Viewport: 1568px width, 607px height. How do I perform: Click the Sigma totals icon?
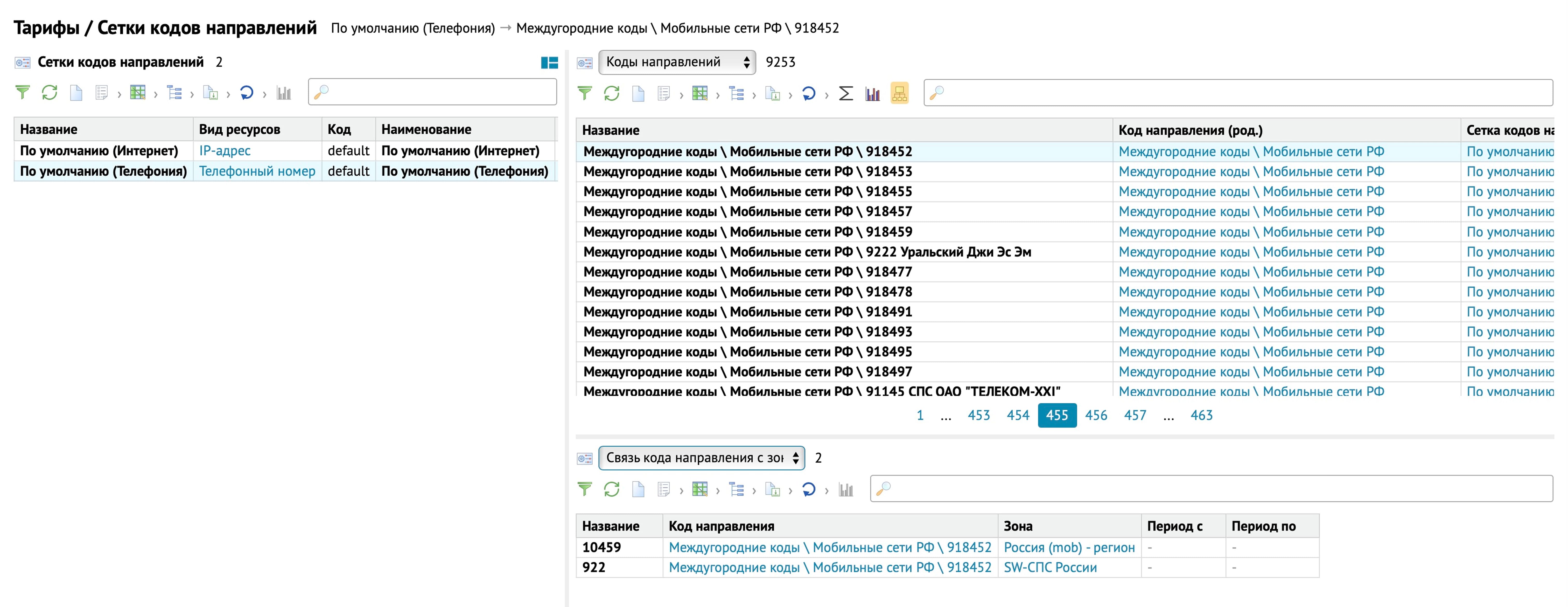[x=846, y=93]
